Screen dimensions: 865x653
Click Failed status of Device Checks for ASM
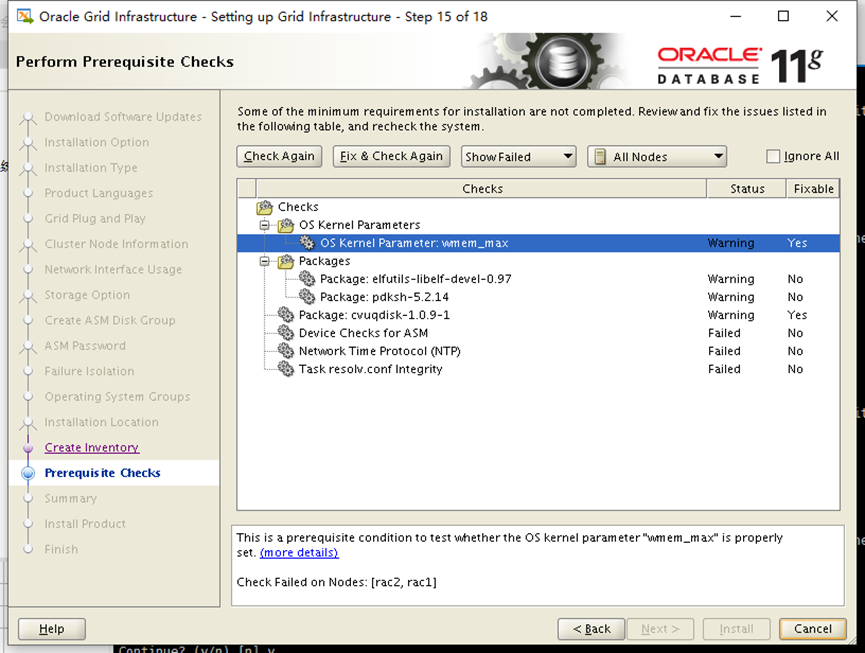click(x=724, y=333)
